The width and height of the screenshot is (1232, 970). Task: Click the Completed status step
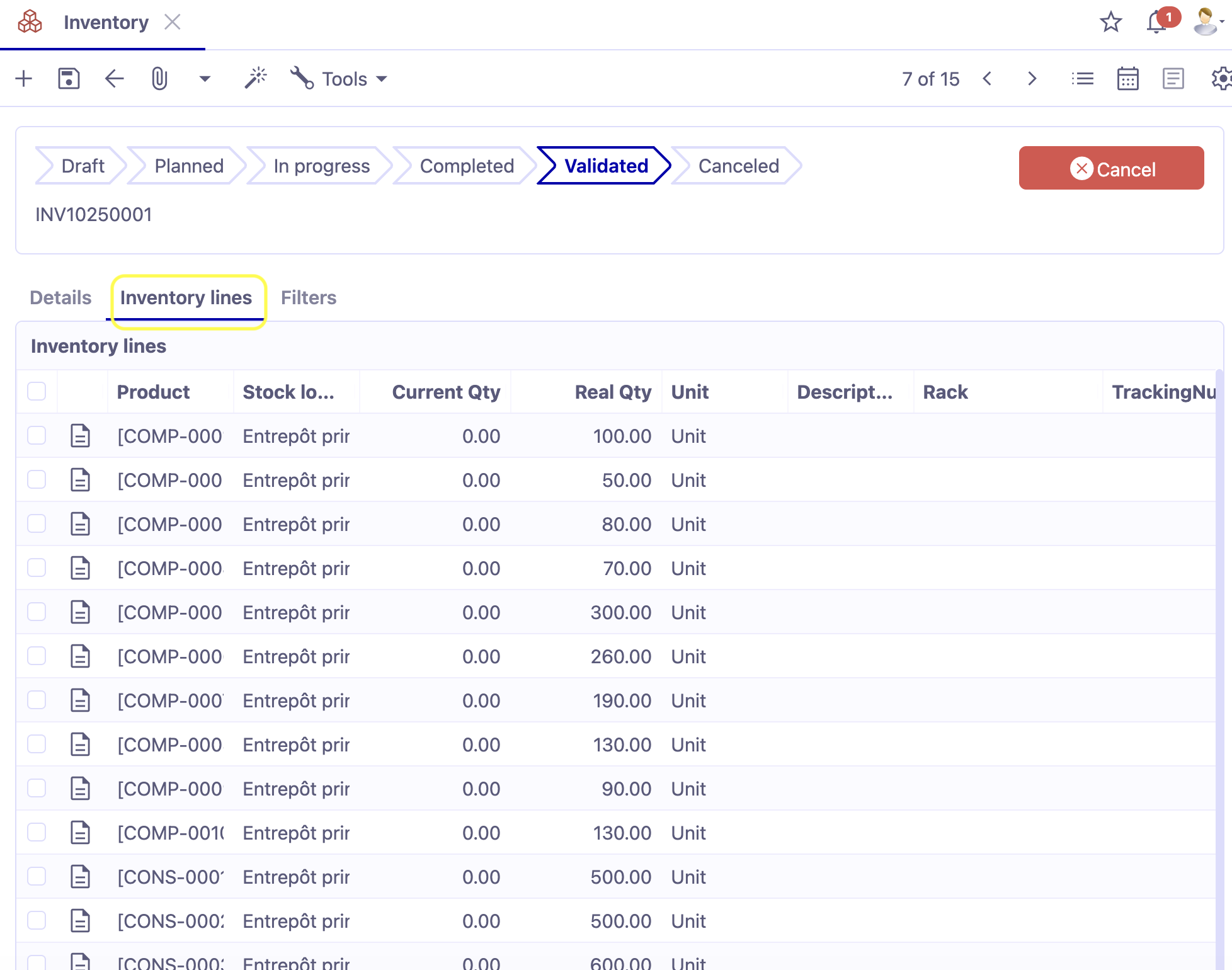tap(467, 166)
